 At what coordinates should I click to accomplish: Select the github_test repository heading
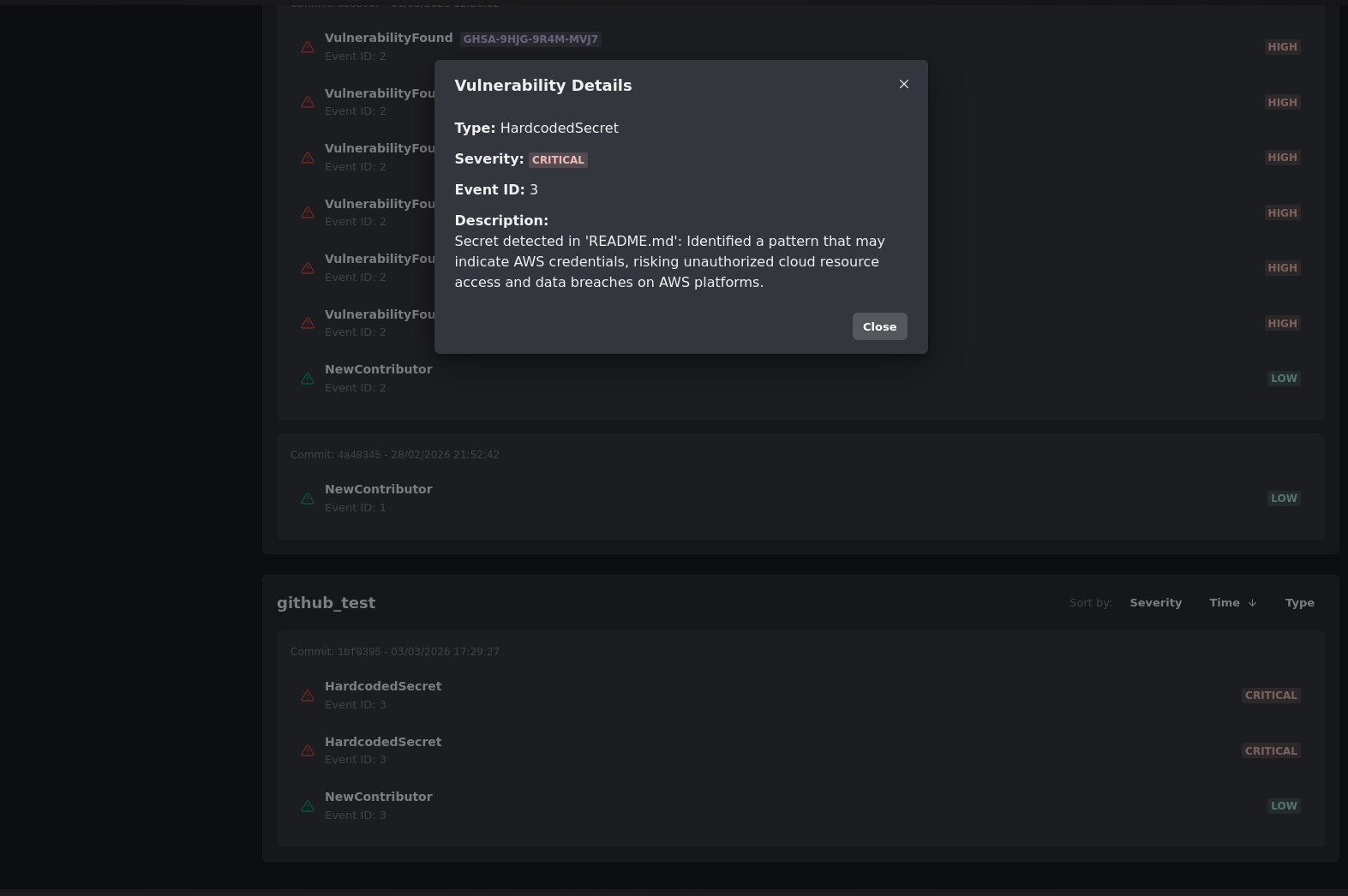[327, 602]
